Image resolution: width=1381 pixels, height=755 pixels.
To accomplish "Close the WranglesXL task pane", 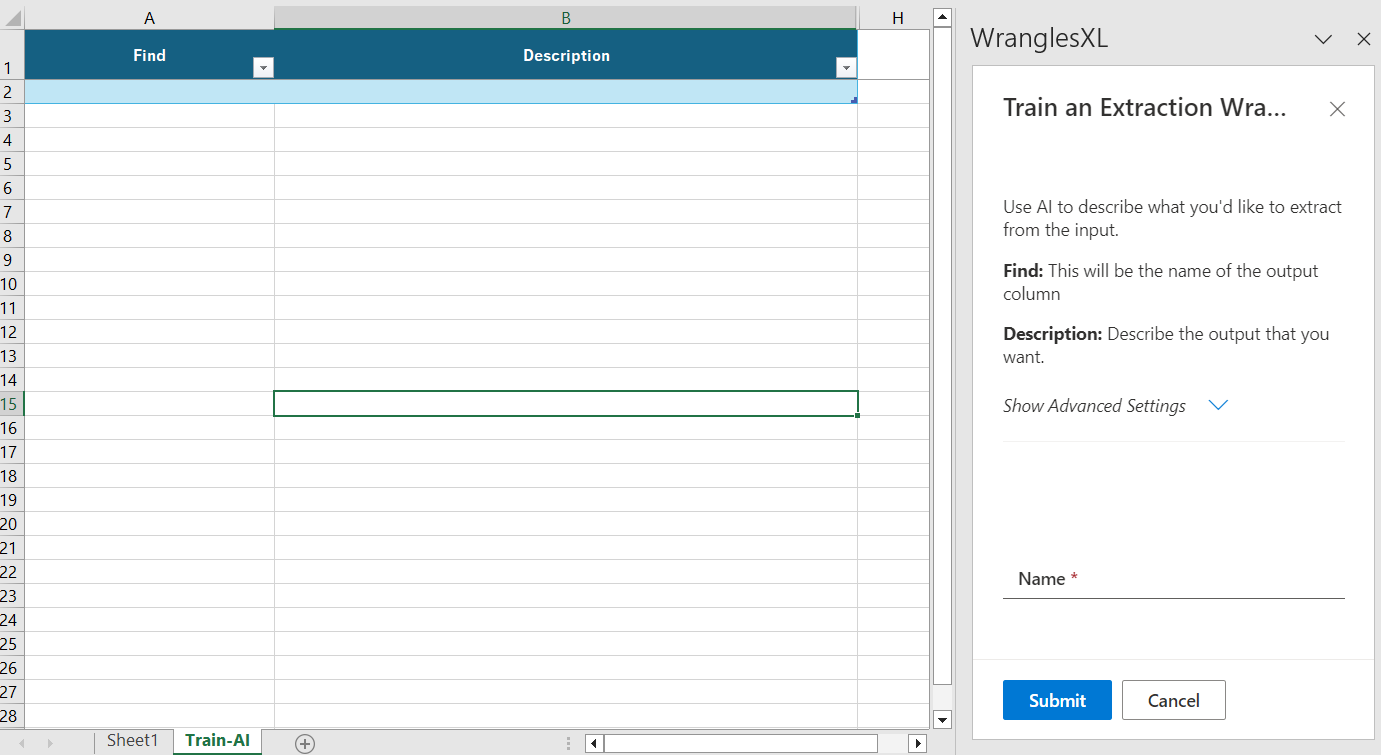I will click(1363, 39).
